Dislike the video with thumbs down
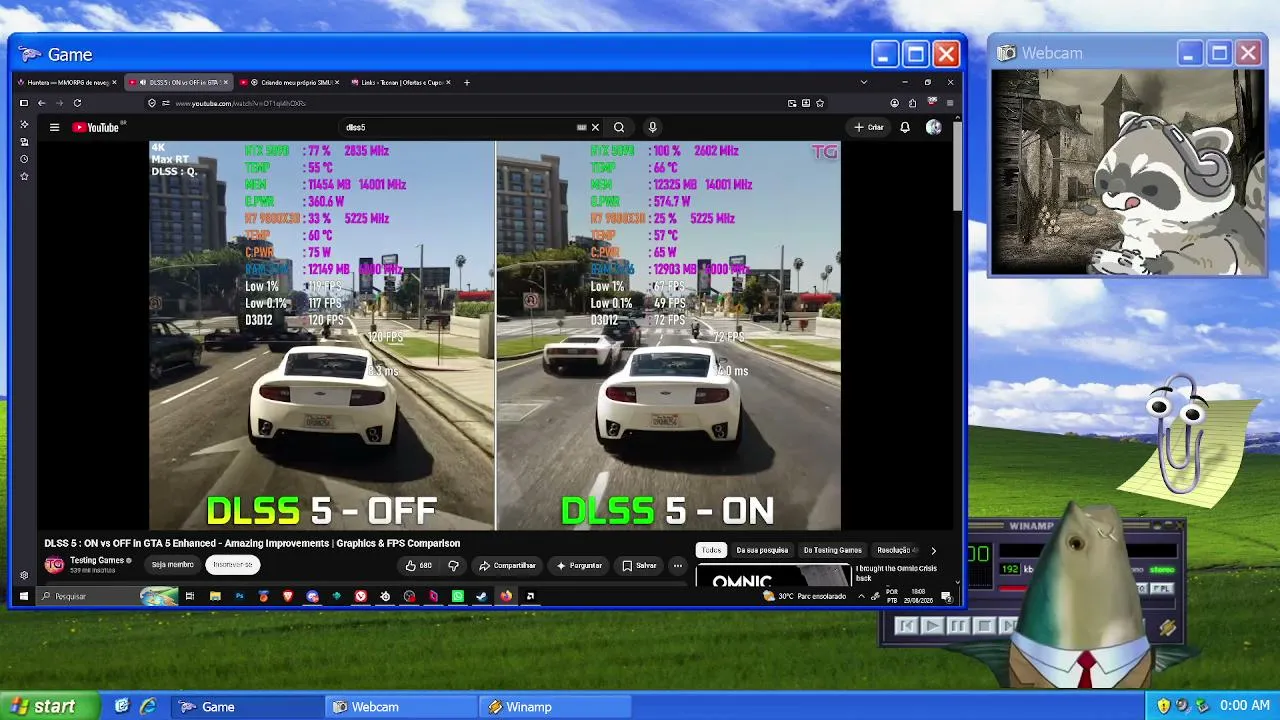Screen dimensions: 1280x720 453,565
